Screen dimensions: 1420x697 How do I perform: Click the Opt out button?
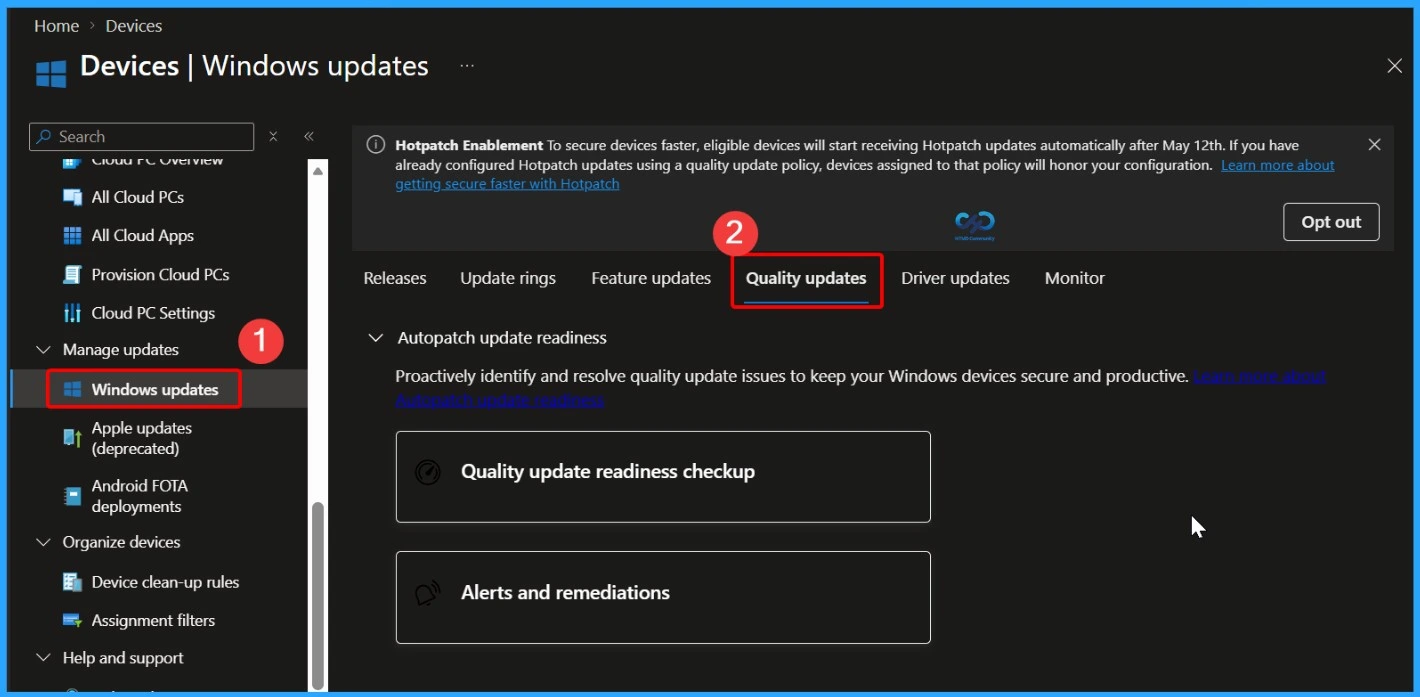tap(1331, 222)
